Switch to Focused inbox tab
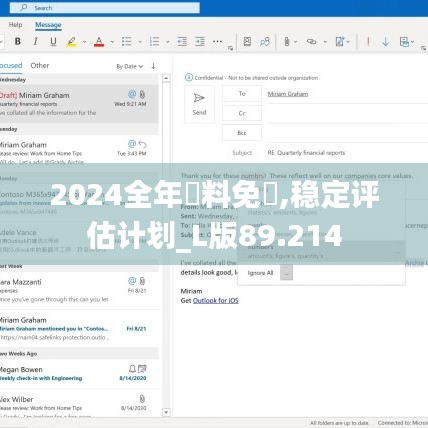428x428 pixels. coord(11,65)
